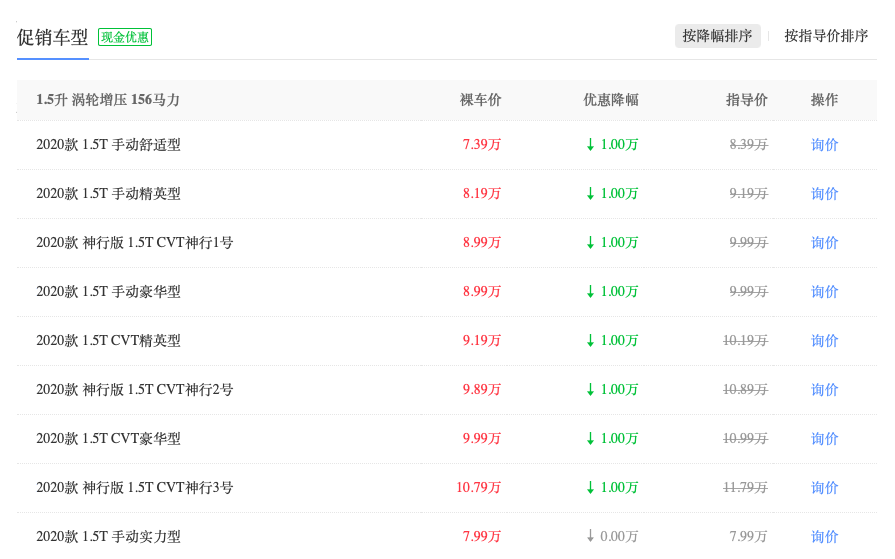The height and width of the screenshot is (559, 895).
Task: Sort by 按降幅排序
Action: coord(717,36)
